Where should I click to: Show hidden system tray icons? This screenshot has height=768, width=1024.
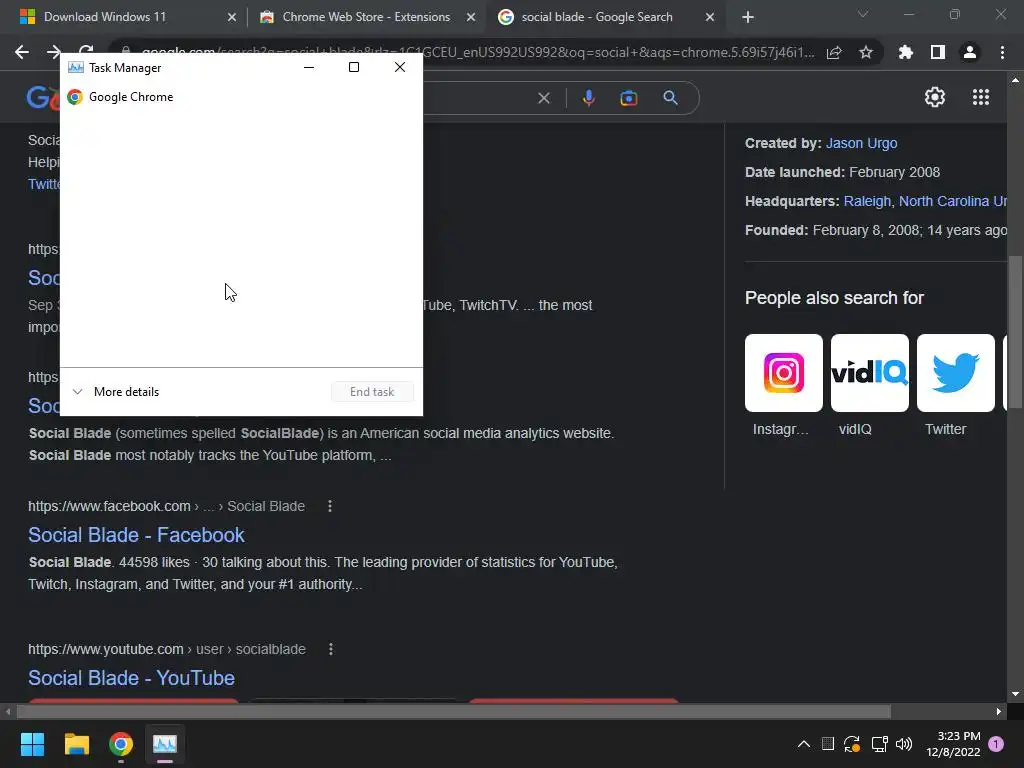coord(804,744)
